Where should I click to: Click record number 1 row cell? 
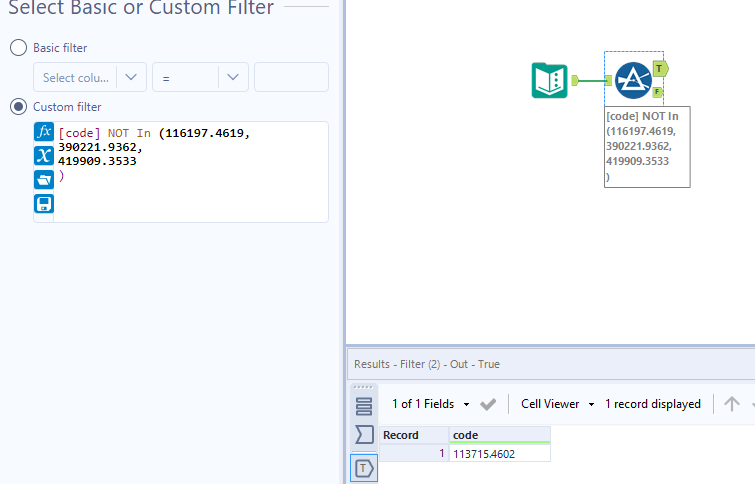click(x=414, y=454)
